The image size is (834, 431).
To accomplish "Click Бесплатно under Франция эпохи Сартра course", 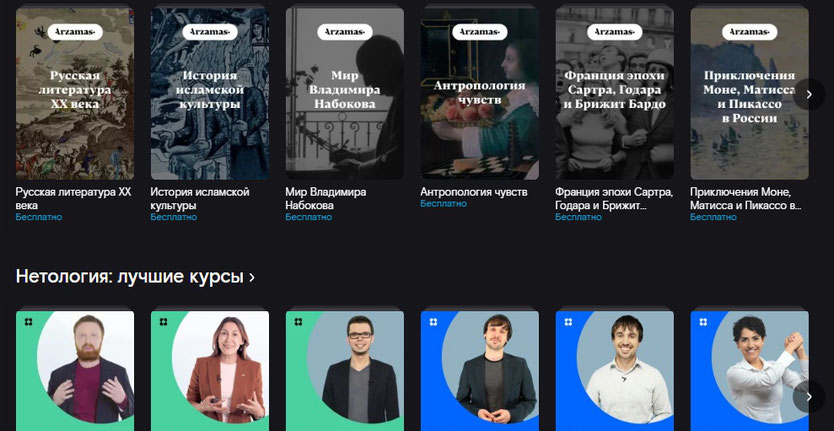I will point(579,217).
